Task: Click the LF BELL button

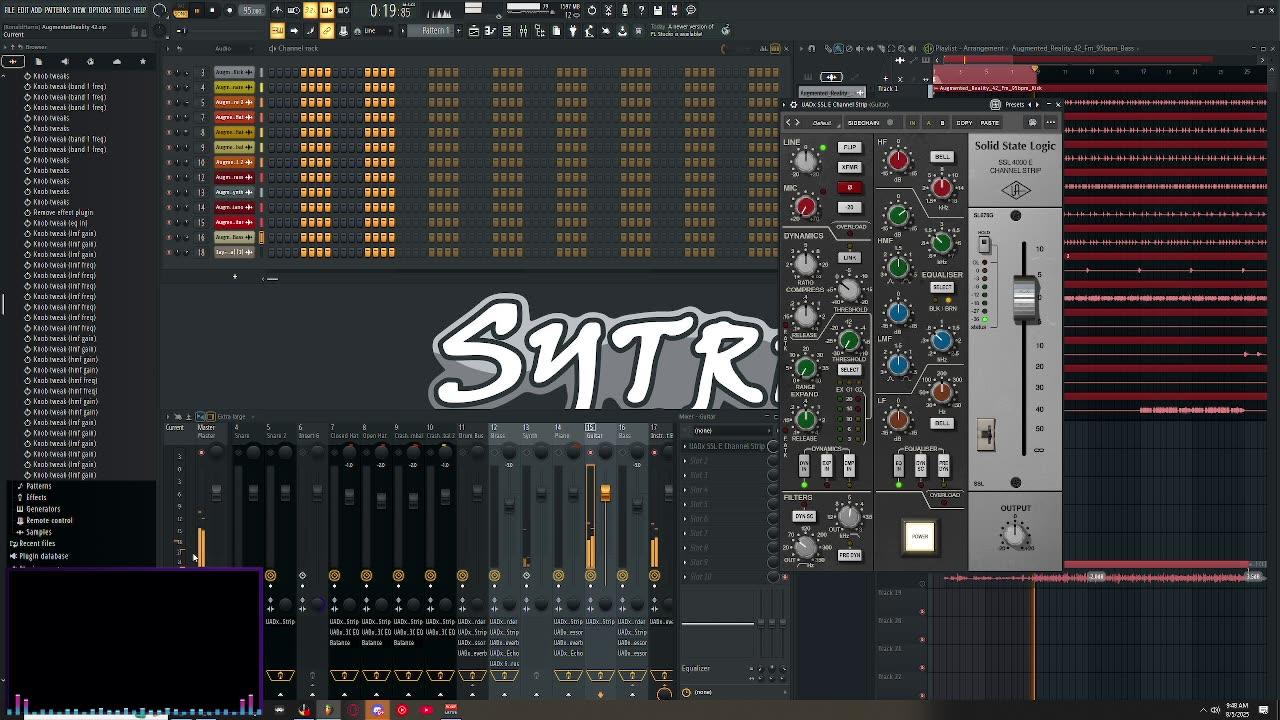Action: [x=942, y=423]
